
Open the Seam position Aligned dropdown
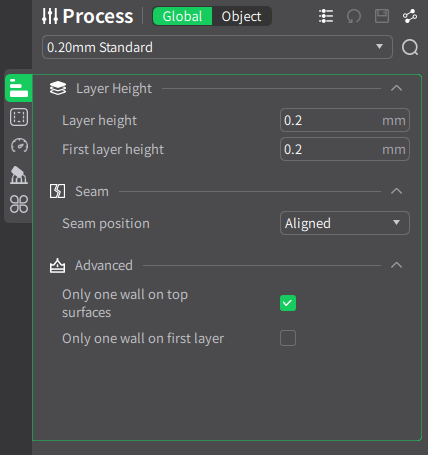(x=345, y=223)
